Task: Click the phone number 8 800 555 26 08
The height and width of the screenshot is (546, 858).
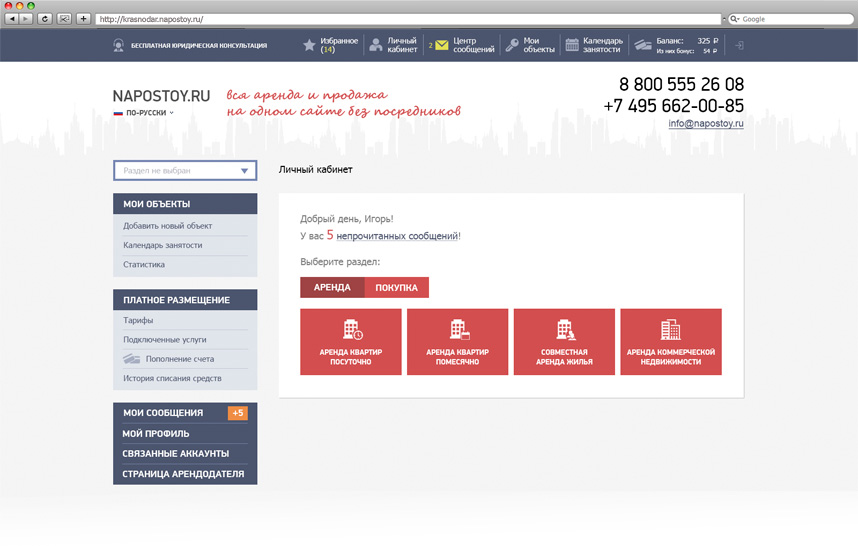Action: [681, 85]
